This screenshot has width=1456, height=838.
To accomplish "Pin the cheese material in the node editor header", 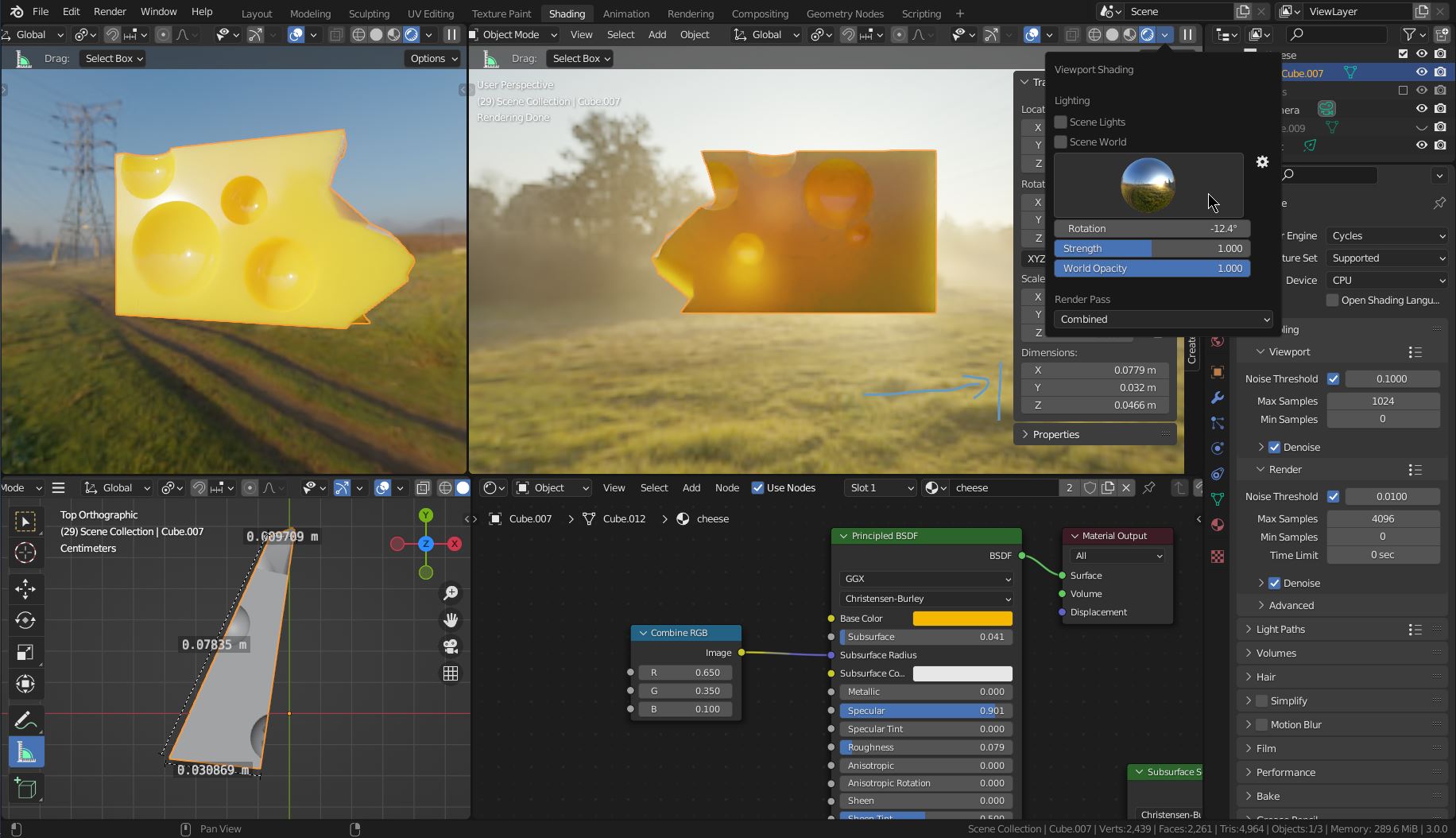I will click(1149, 488).
